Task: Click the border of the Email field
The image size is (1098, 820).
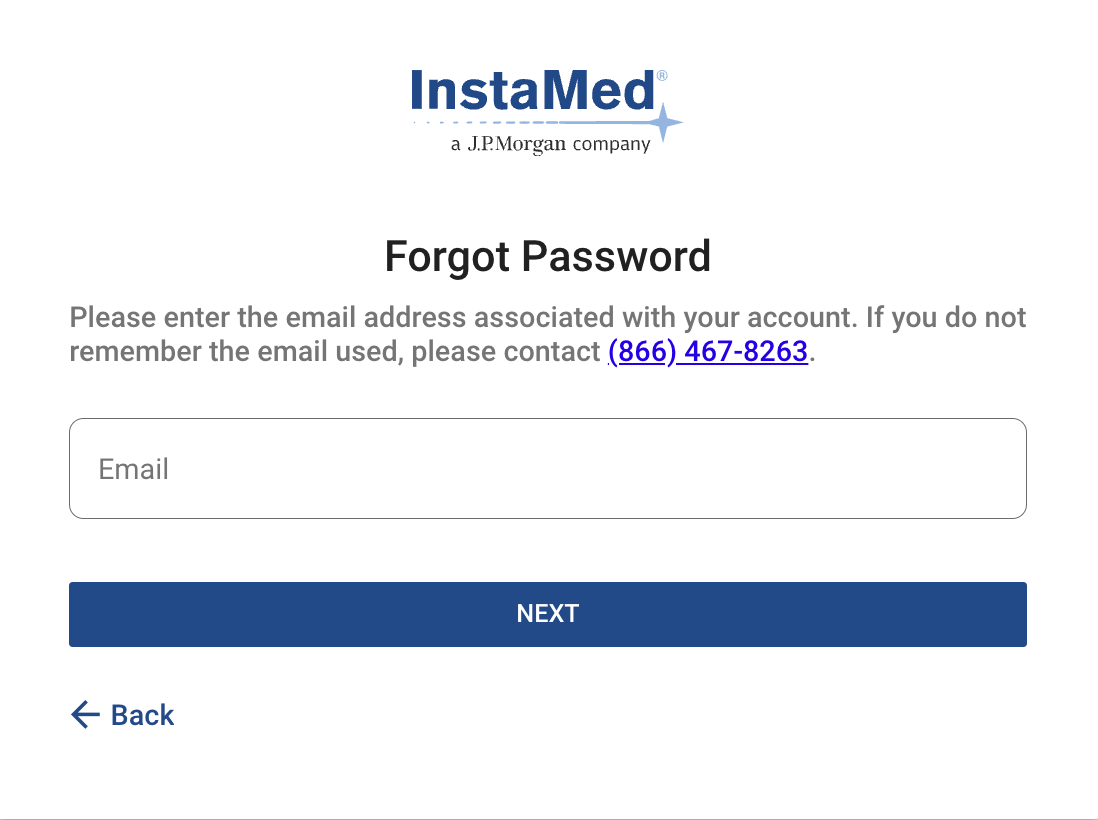Action: point(548,420)
